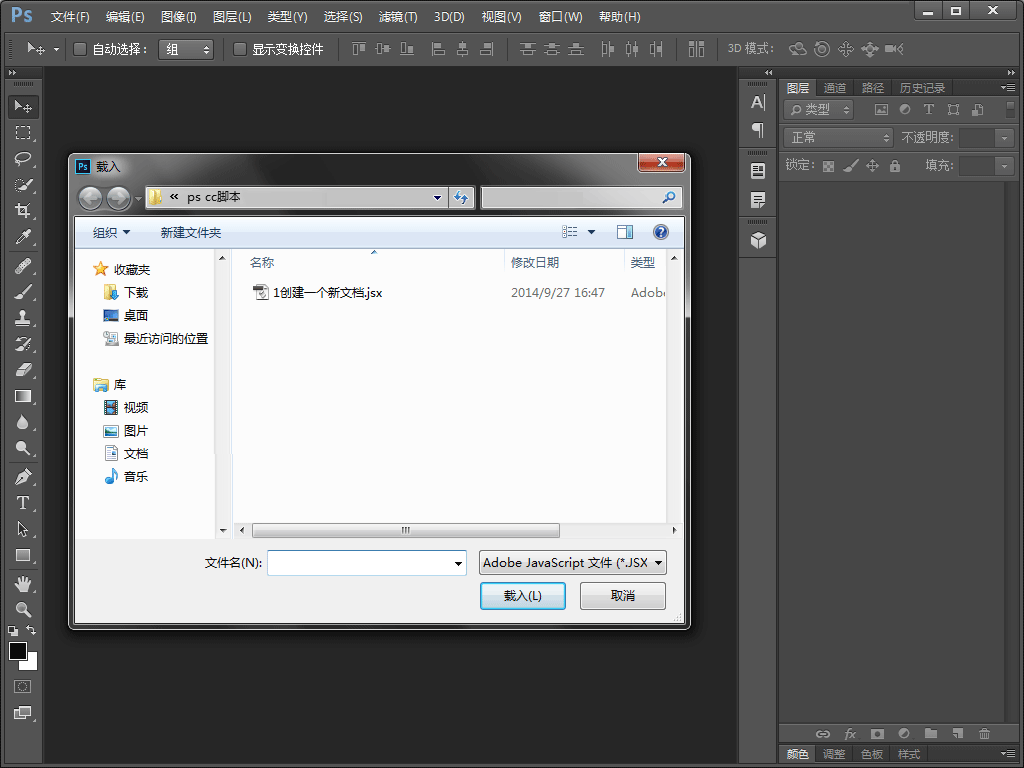Select the Pen tool
This screenshot has width=1024, height=768.
23,477
